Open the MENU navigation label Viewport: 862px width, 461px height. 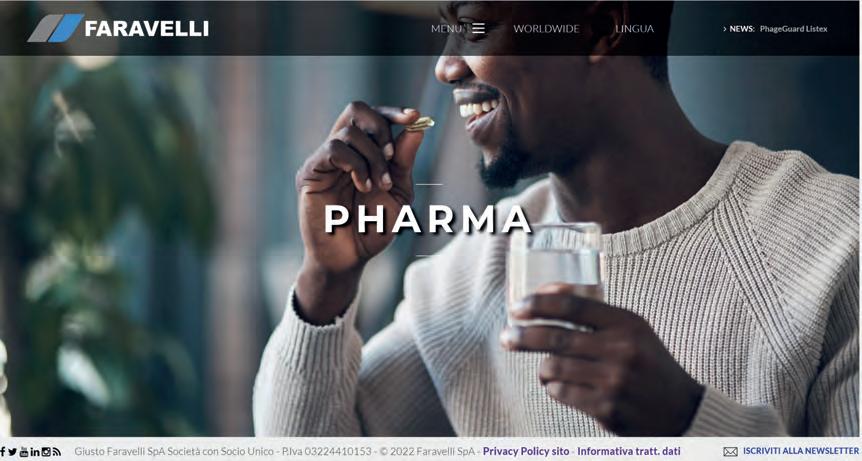click(x=446, y=29)
